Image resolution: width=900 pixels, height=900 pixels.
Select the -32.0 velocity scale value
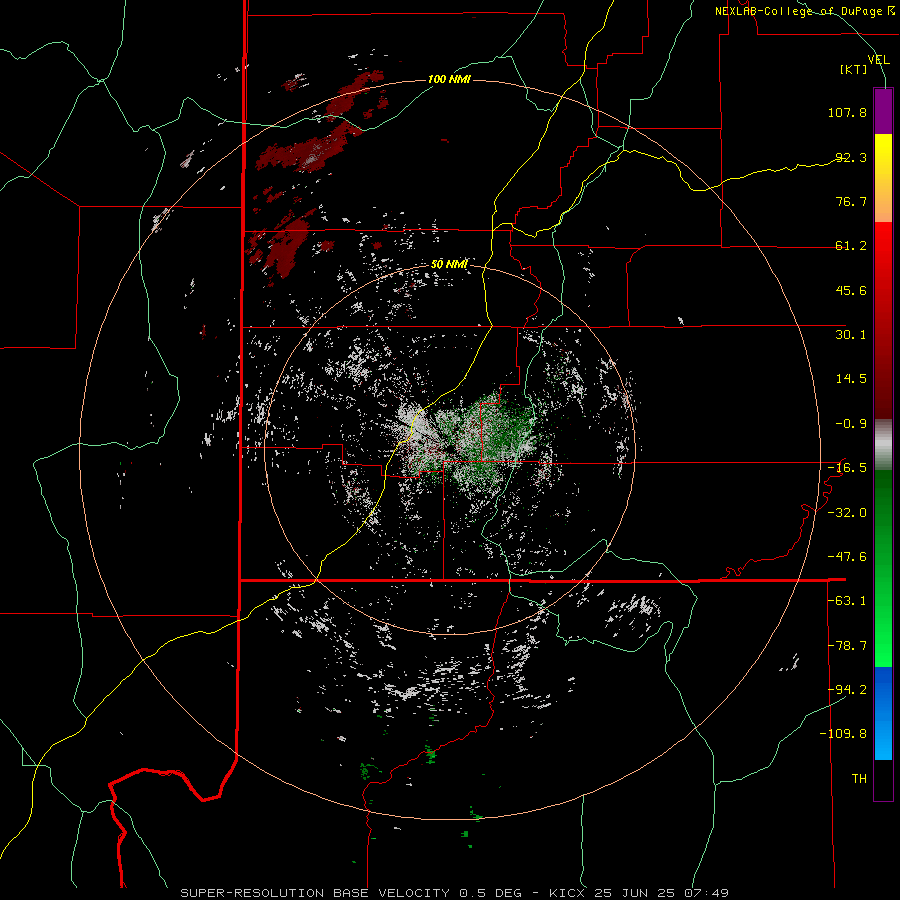(847, 513)
